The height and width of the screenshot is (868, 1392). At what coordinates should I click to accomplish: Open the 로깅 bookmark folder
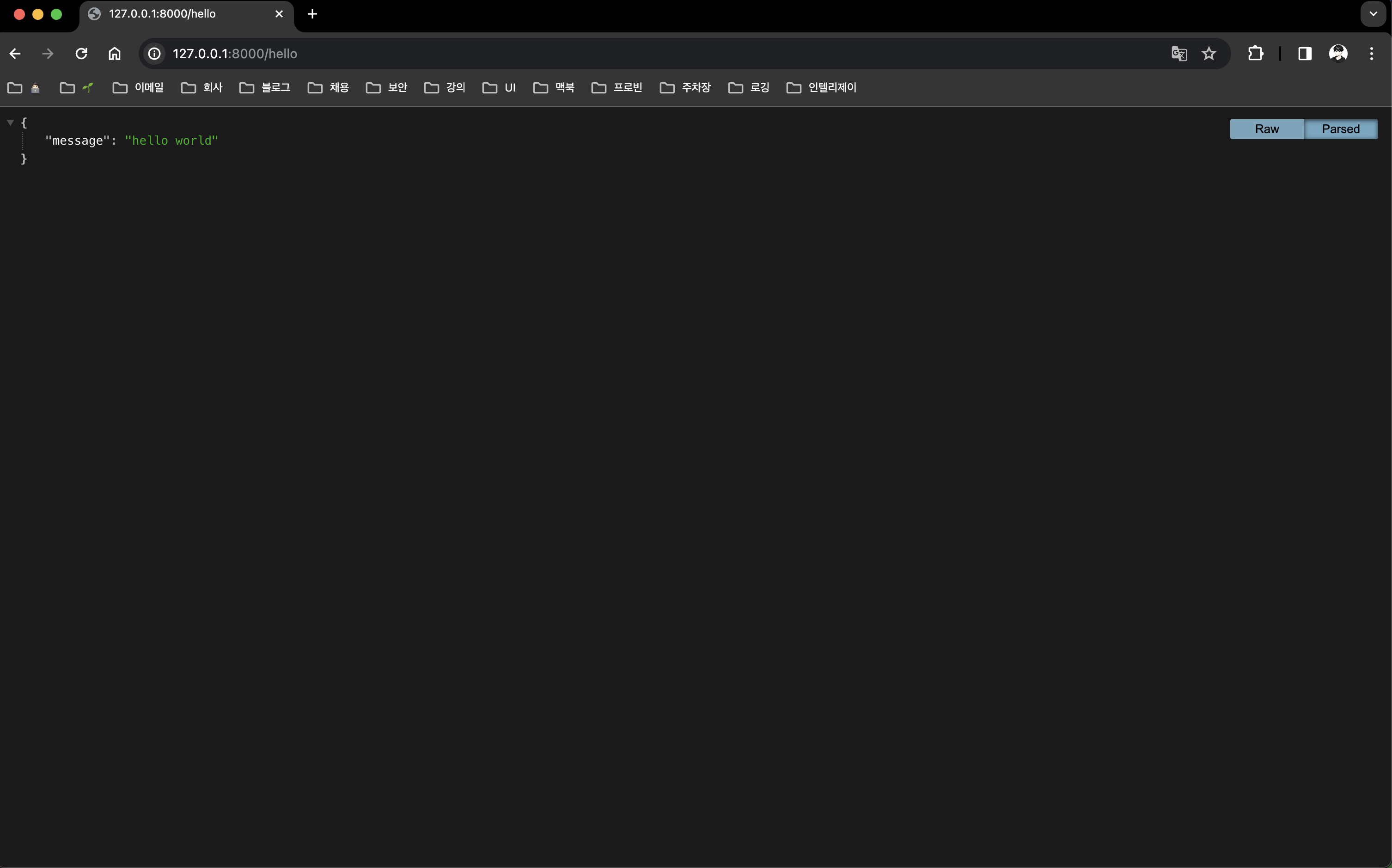749,88
